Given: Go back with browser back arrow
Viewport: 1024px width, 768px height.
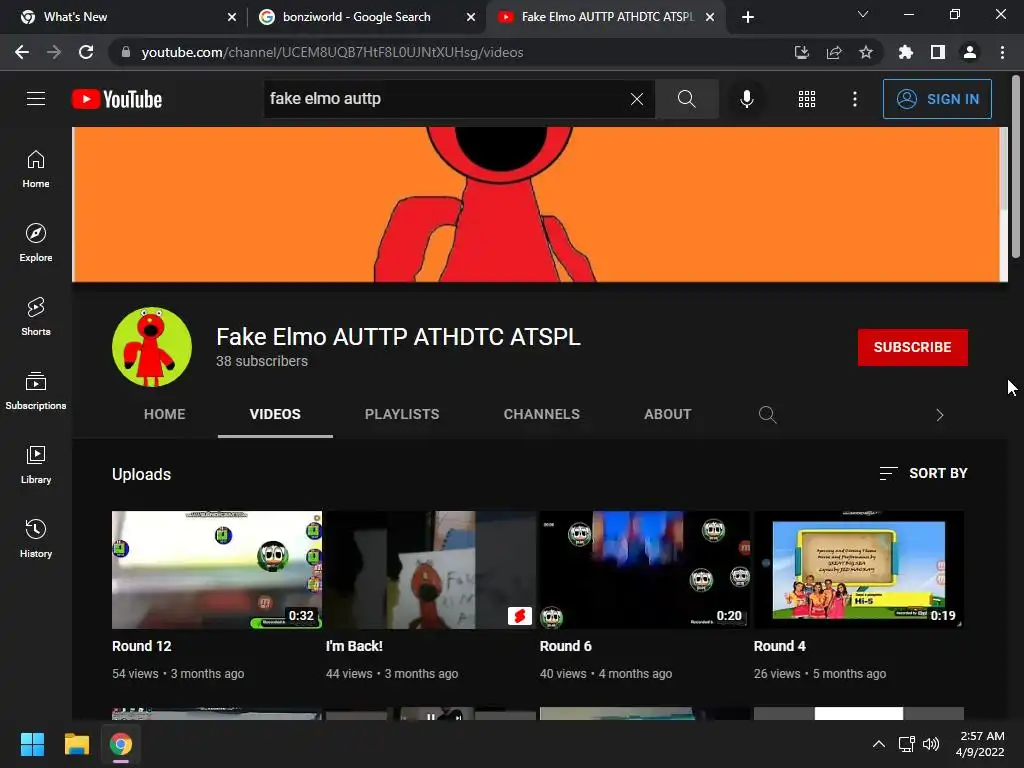Looking at the screenshot, I should [x=22, y=52].
